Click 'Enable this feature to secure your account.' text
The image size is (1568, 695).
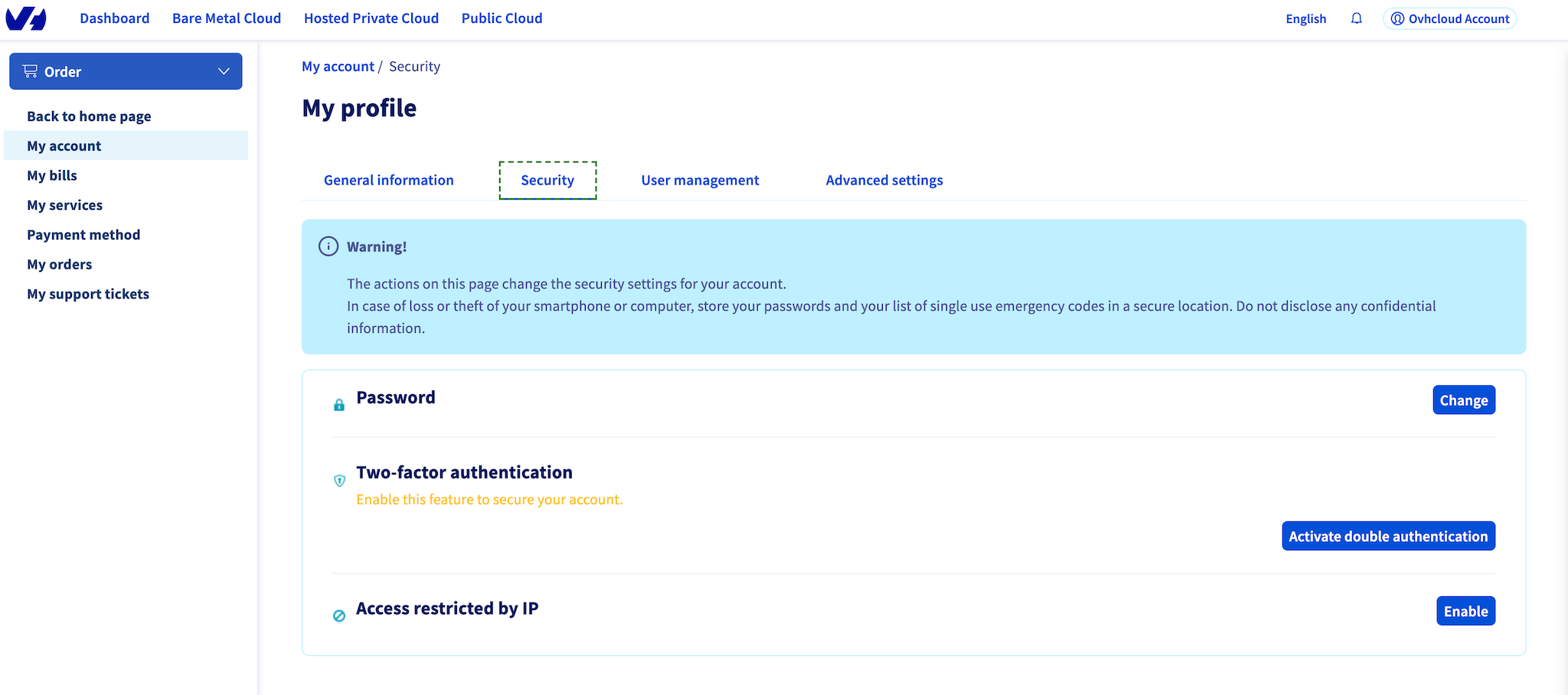pyautogui.click(x=489, y=500)
